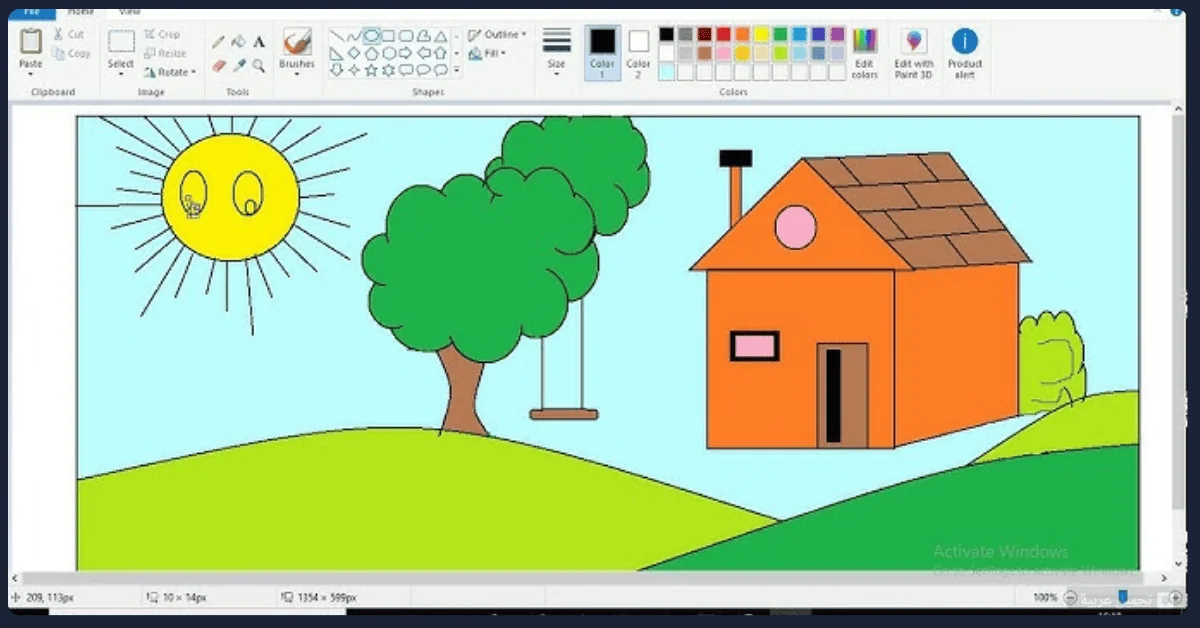Click the zoom out minus button
Screen dimensions: 1200x628
(1071, 597)
